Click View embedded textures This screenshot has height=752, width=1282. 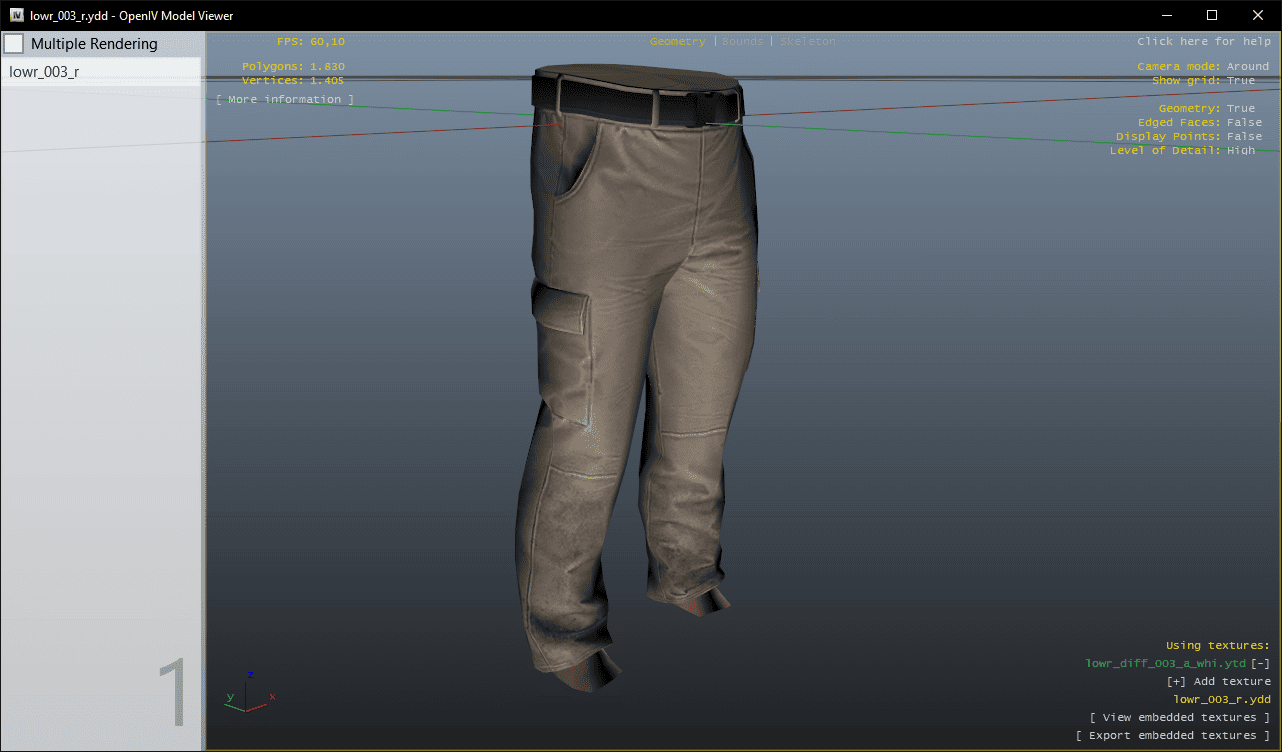tap(1179, 718)
